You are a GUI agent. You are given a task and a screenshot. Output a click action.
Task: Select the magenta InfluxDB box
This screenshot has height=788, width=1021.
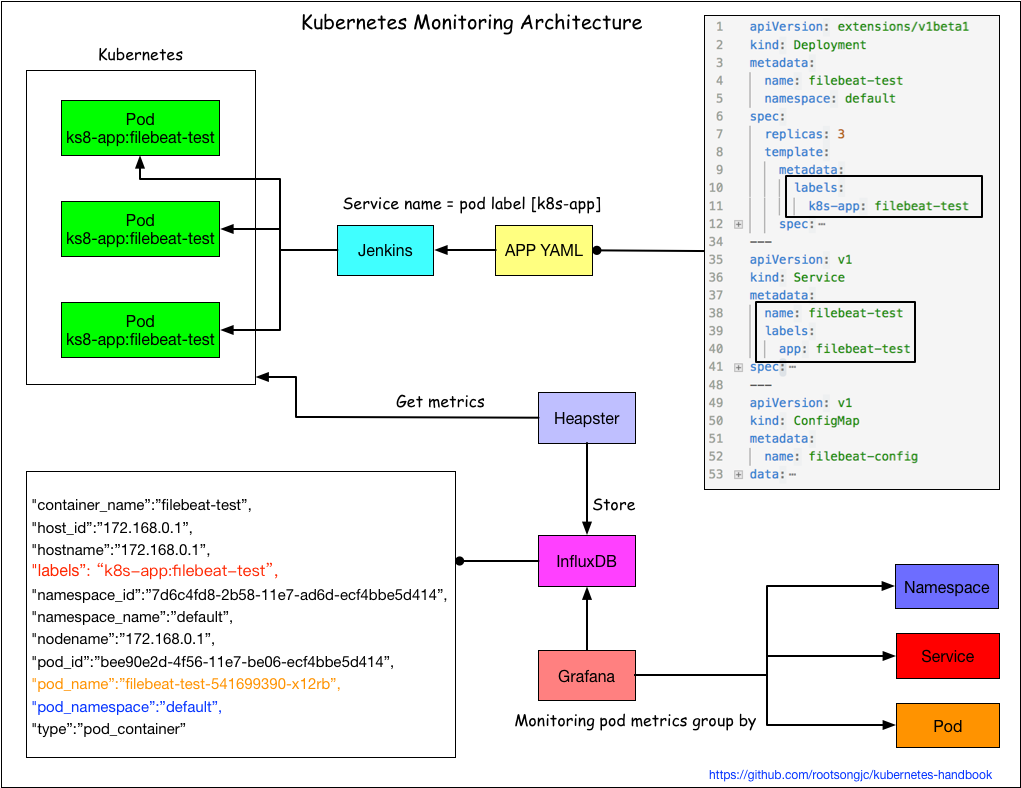point(587,561)
